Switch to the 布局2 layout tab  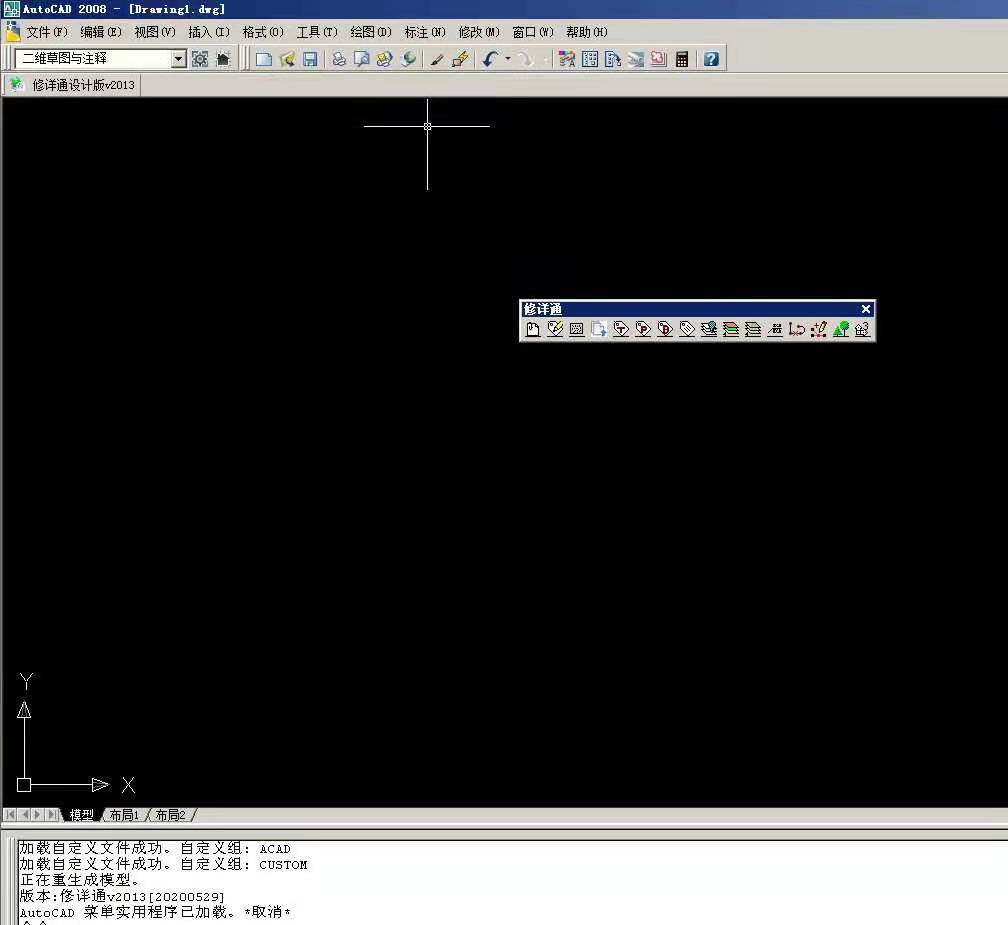170,815
